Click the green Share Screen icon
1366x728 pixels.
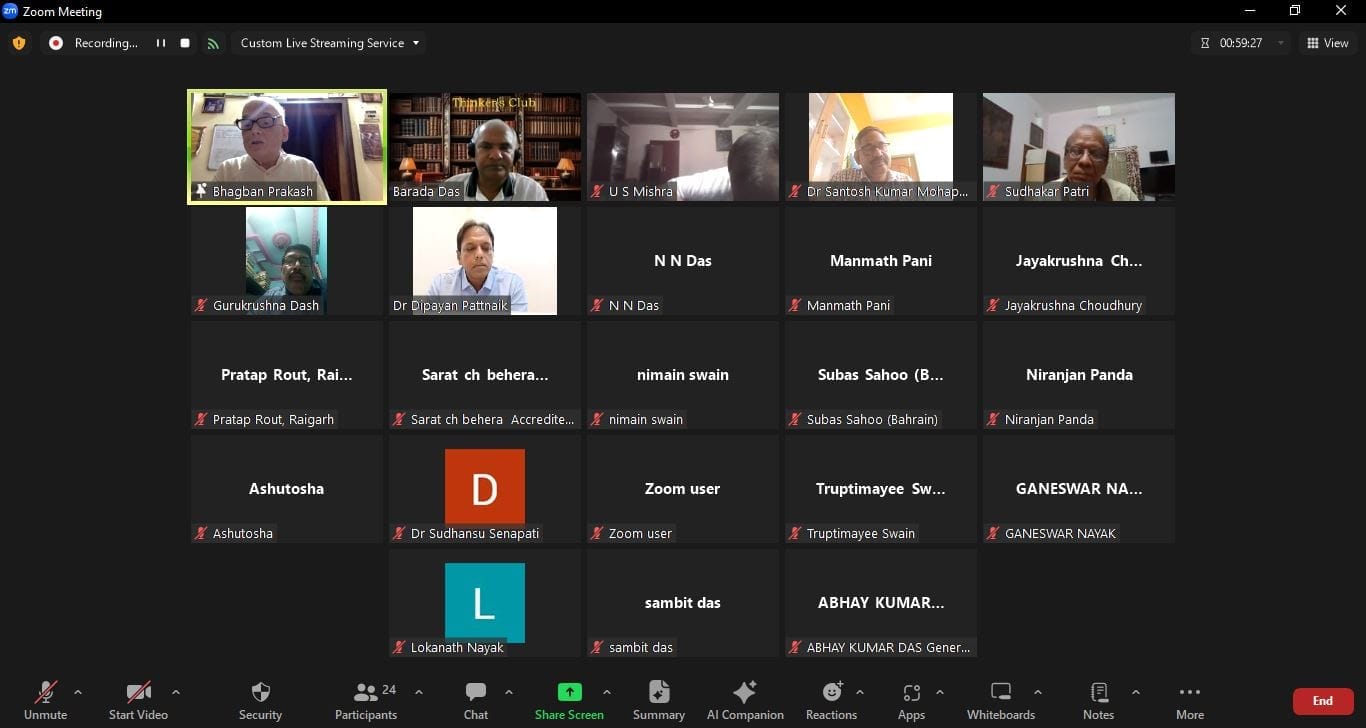[x=569, y=692]
